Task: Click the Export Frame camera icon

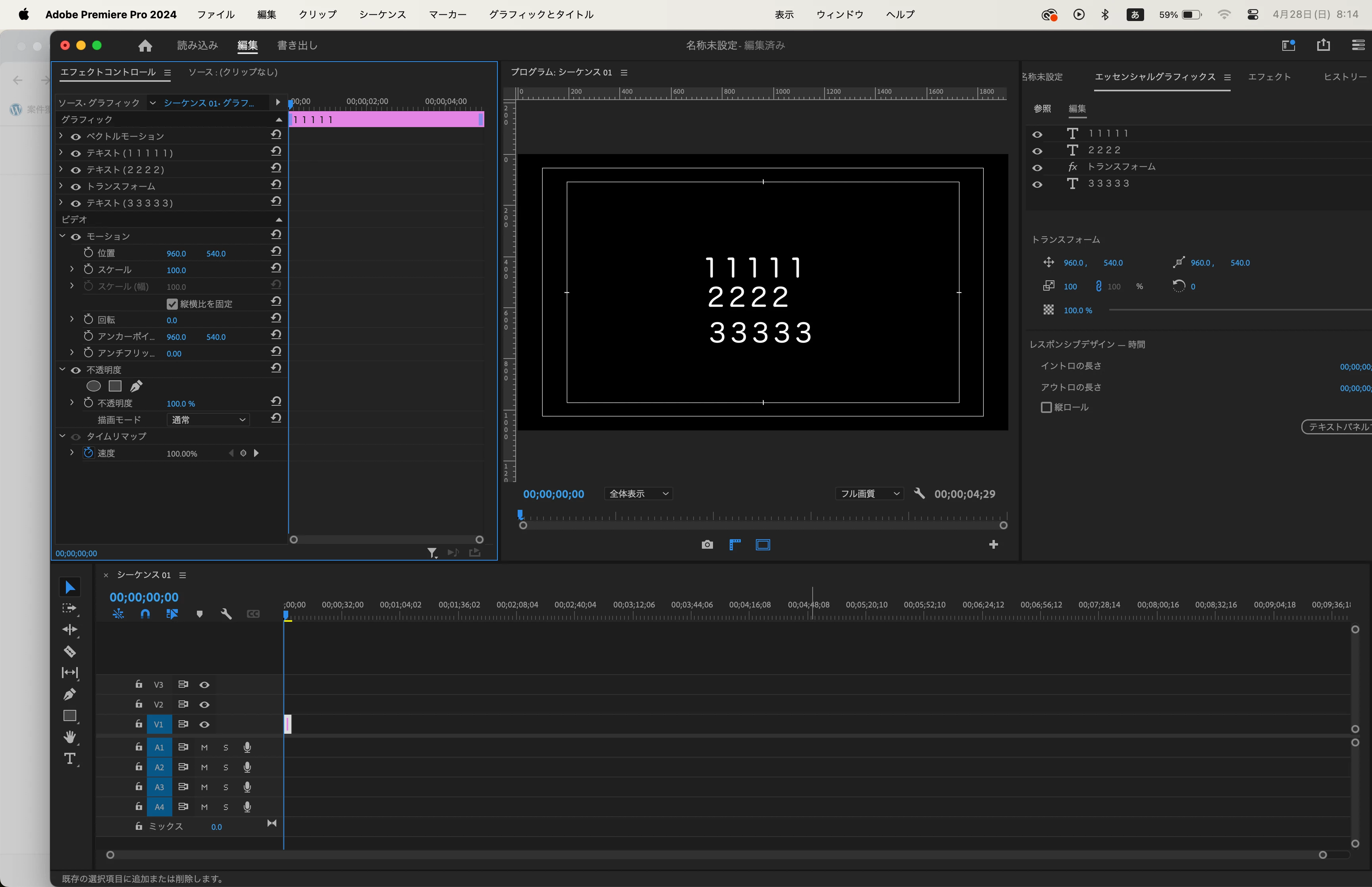Action: [707, 545]
